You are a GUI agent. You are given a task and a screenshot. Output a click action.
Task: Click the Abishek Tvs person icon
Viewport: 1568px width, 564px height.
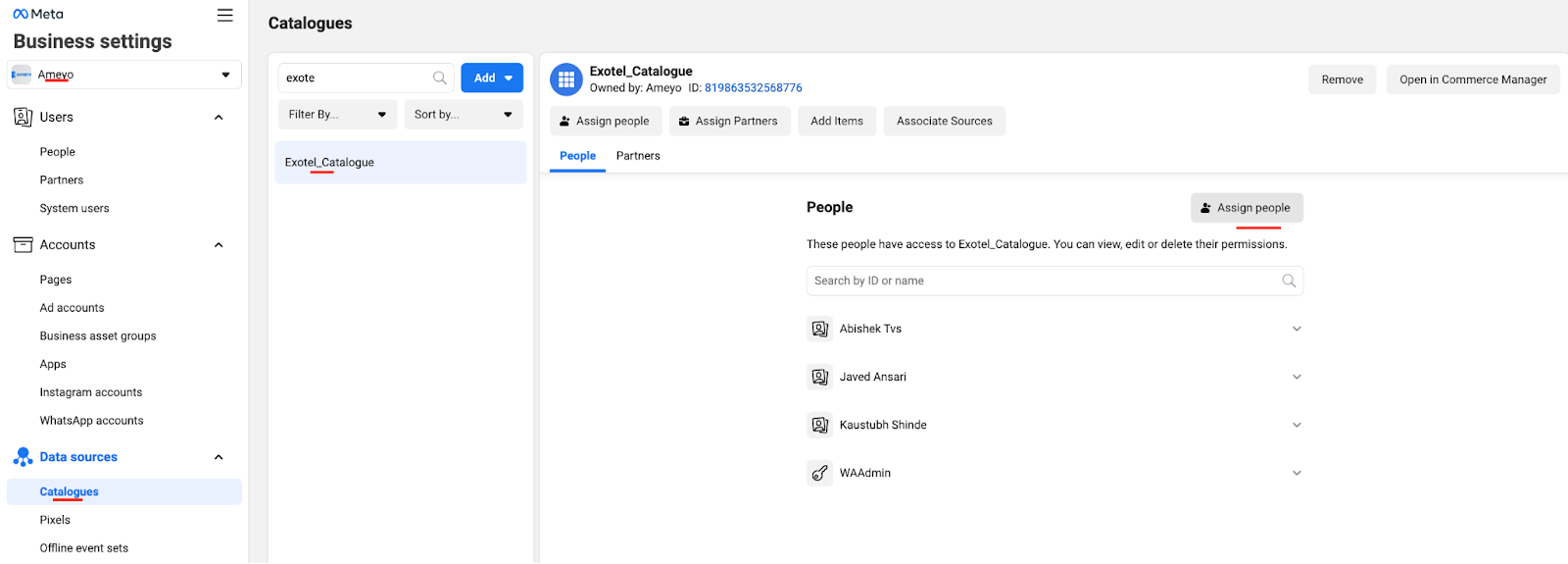click(820, 329)
